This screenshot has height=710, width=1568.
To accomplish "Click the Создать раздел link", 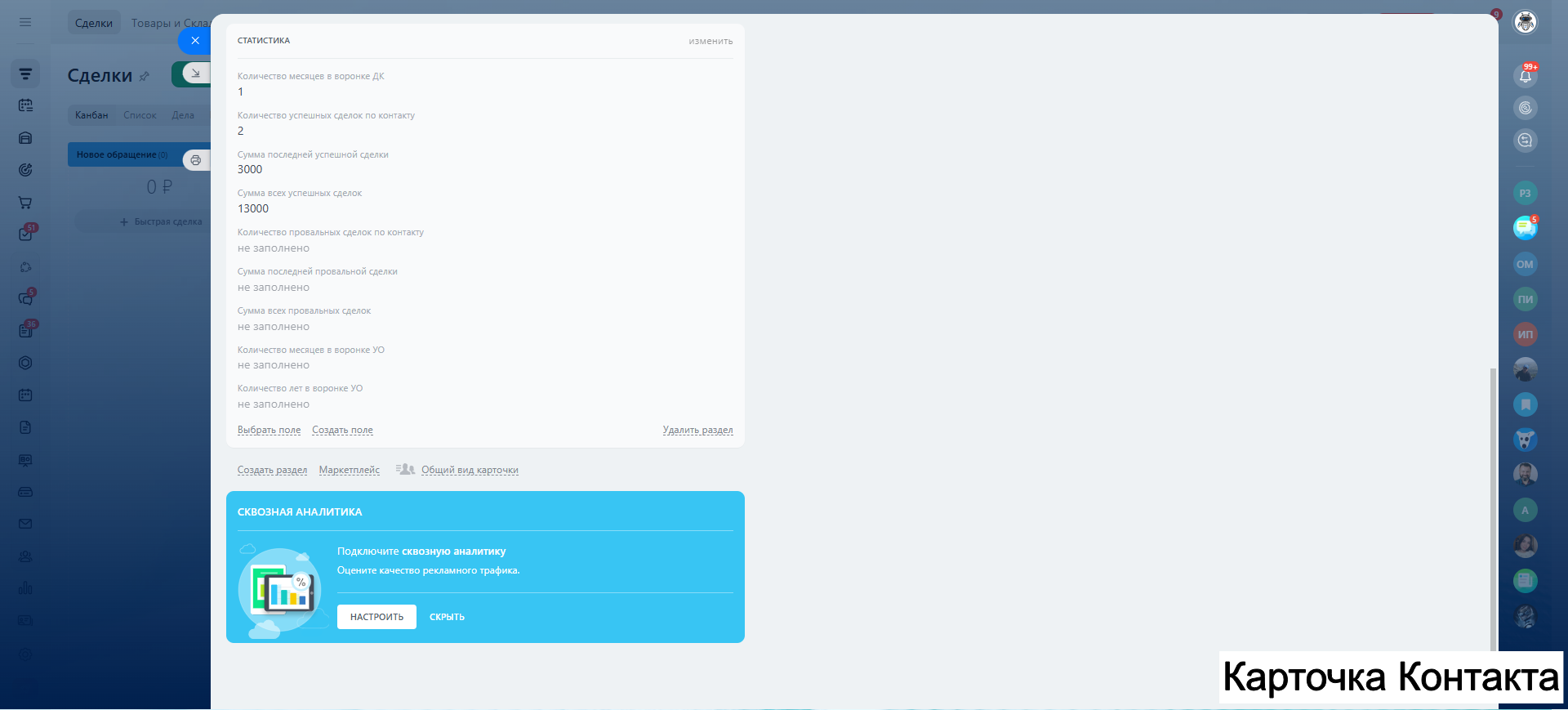I will click(272, 470).
